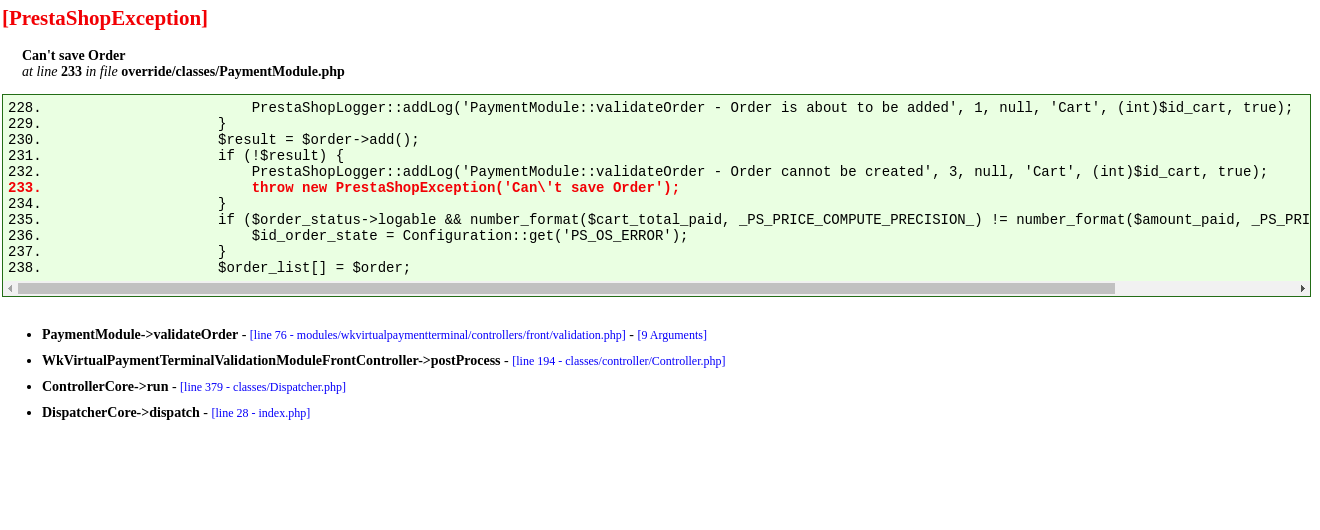Expand the 9 Arguments link

pos(672,335)
